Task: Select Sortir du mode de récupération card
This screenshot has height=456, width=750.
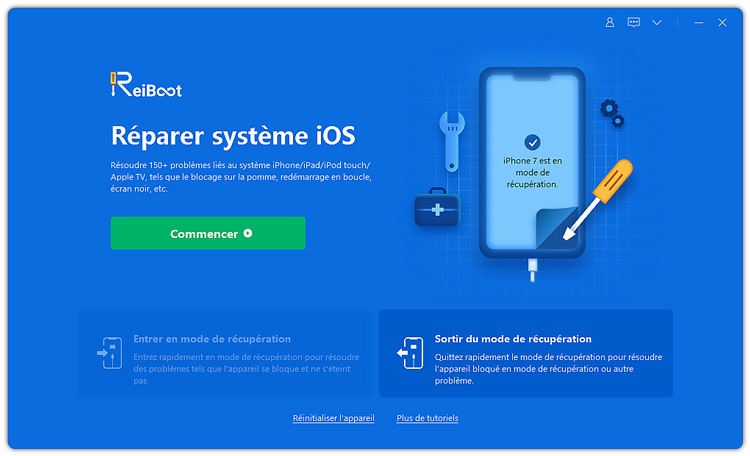Action: click(526, 353)
